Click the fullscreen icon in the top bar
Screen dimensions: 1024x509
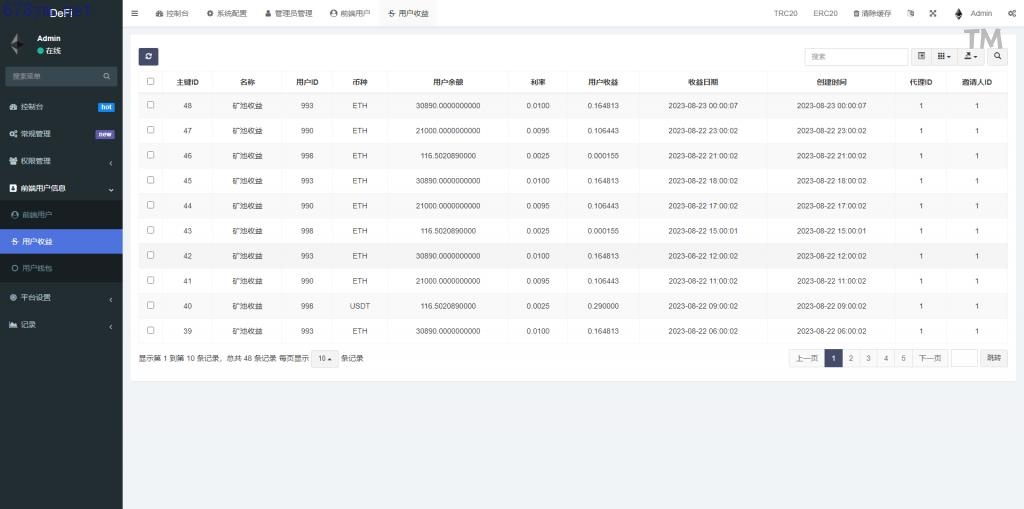tap(933, 13)
